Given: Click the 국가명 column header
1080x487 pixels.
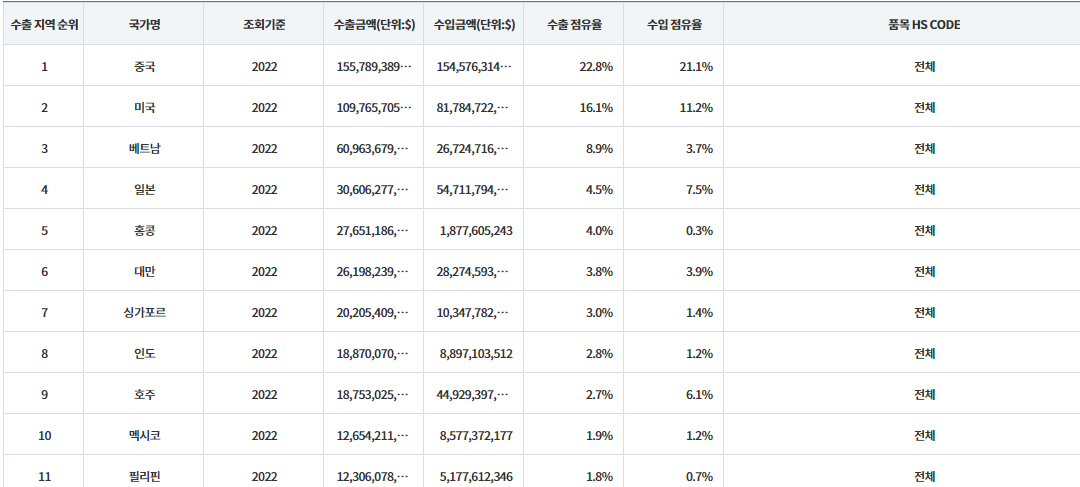Looking at the screenshot, I should 144,25.
